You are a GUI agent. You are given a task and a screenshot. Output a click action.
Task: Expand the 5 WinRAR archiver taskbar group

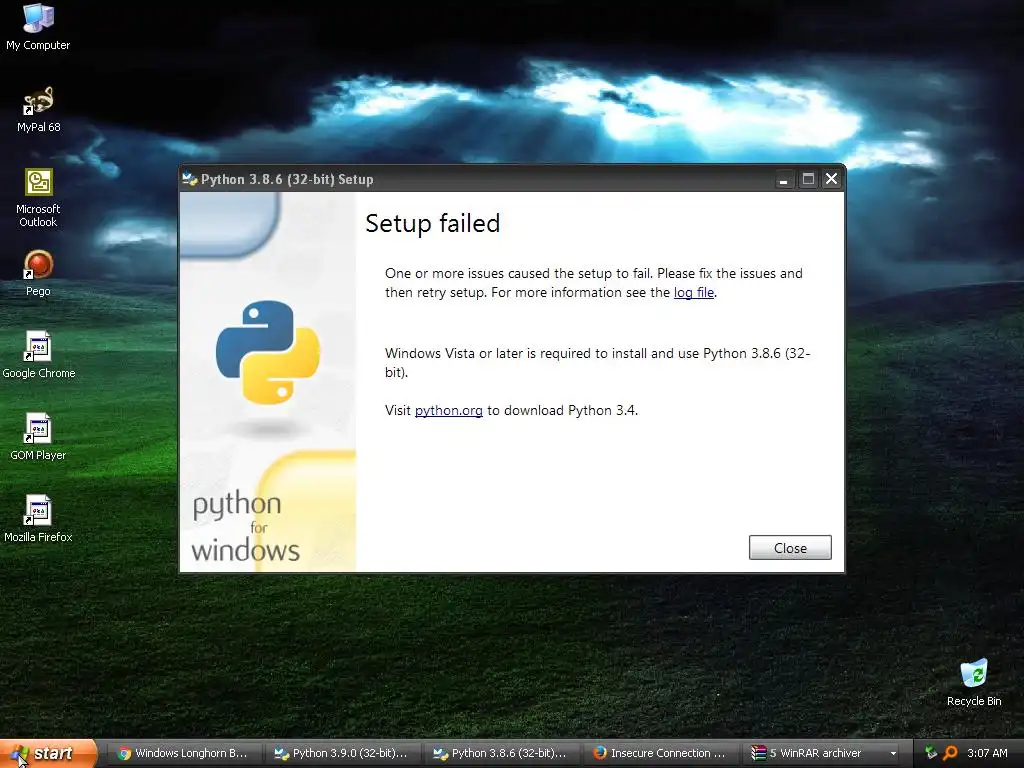(824, 753)
